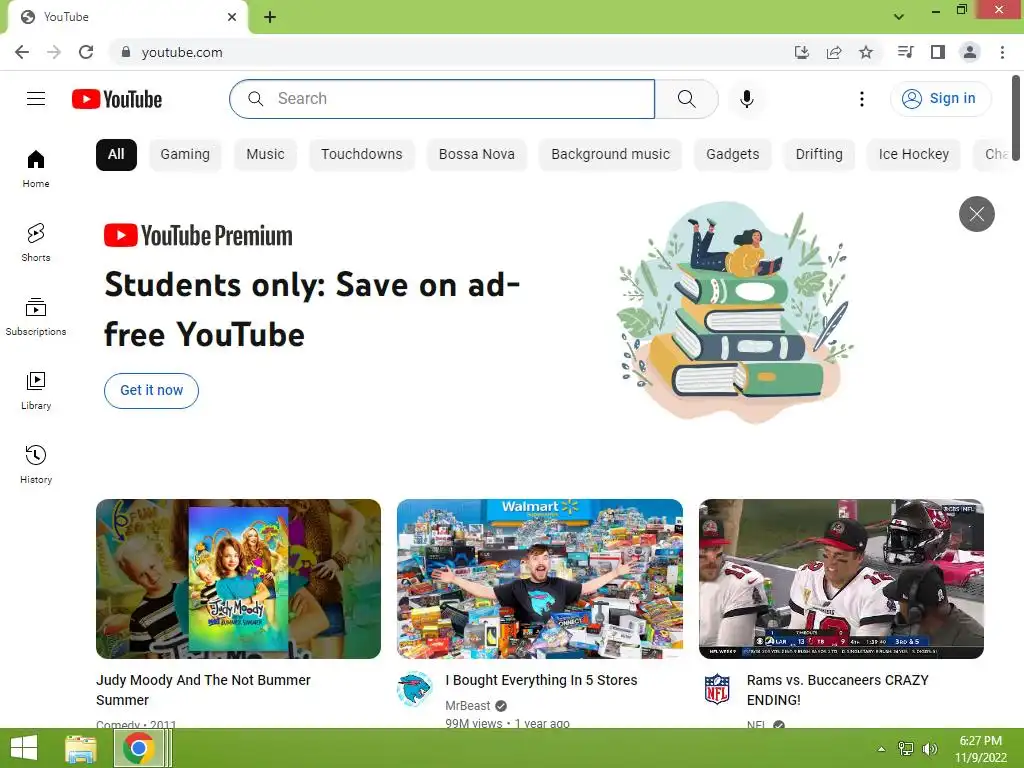
Task: Open the Judy Moody And The Not Bummer Summer title
Action: click(x=203, y=690)
